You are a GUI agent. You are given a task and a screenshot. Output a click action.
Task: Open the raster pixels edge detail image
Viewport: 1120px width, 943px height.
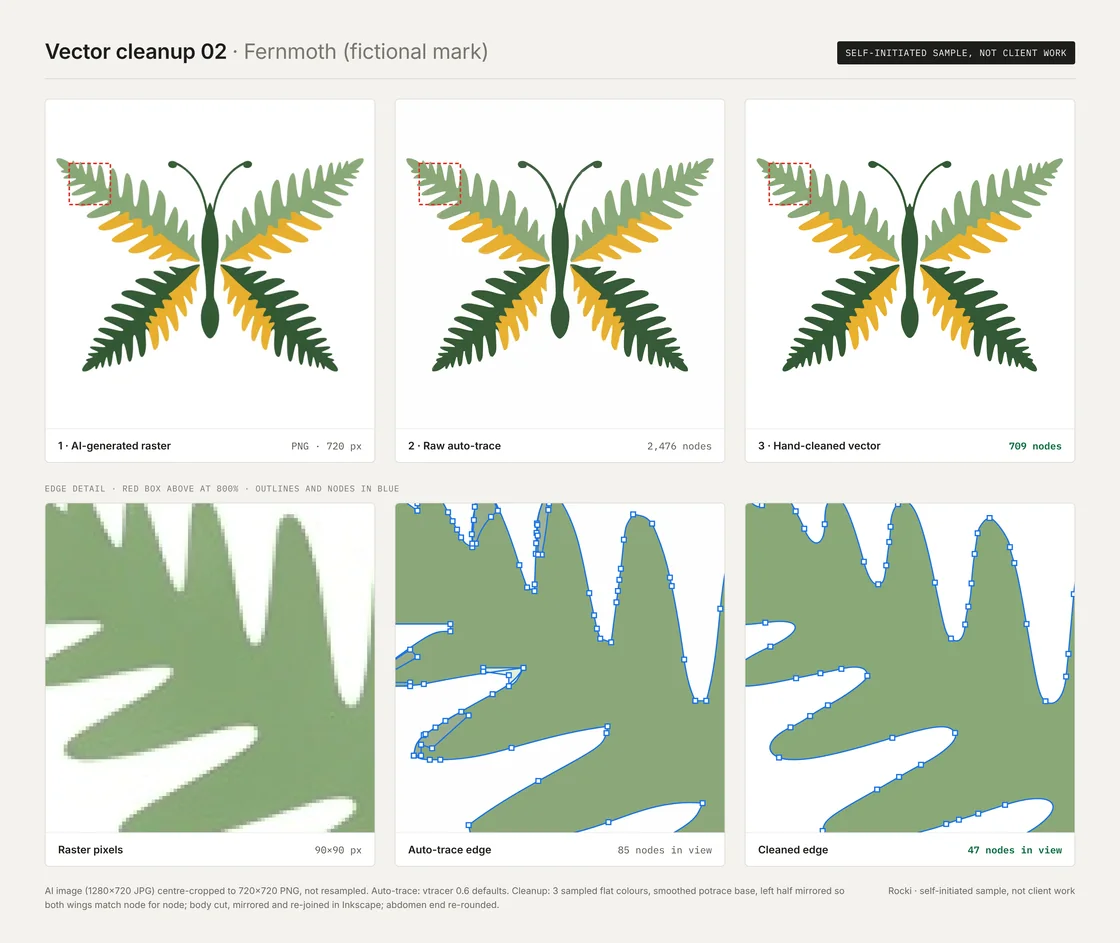(x=210, y=668)
